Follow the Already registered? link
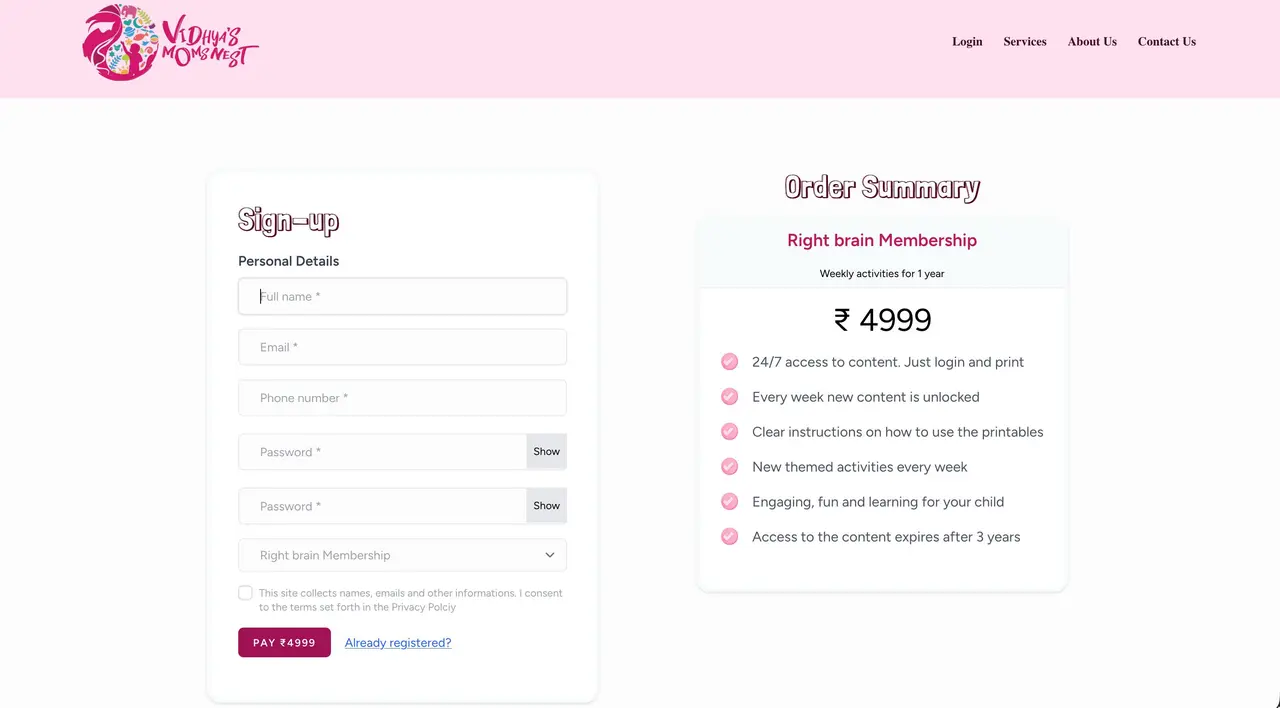The image size is (1280, 708). pyautogui.click(x=398, y=643)
